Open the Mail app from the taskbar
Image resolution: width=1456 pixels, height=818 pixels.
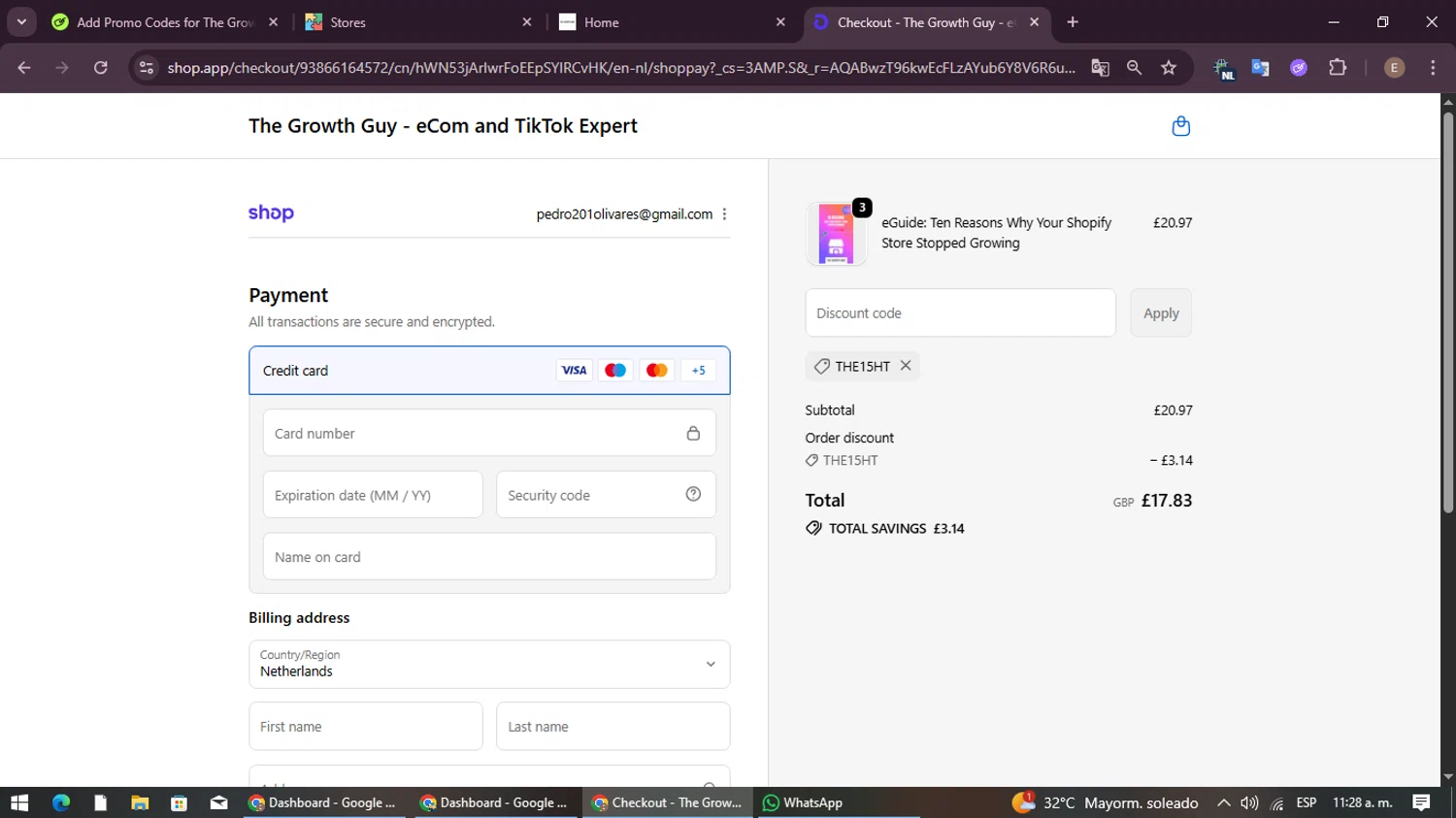(x=218, y=802)
